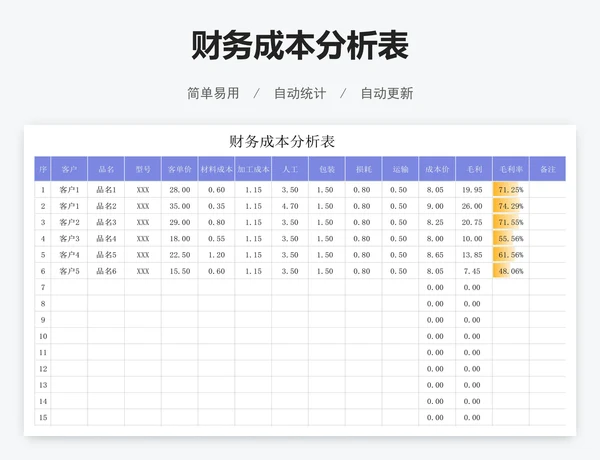Screen dimensions: 600x460
Task: Click the 20.75 gross profit cell
Action: [474, 222]
